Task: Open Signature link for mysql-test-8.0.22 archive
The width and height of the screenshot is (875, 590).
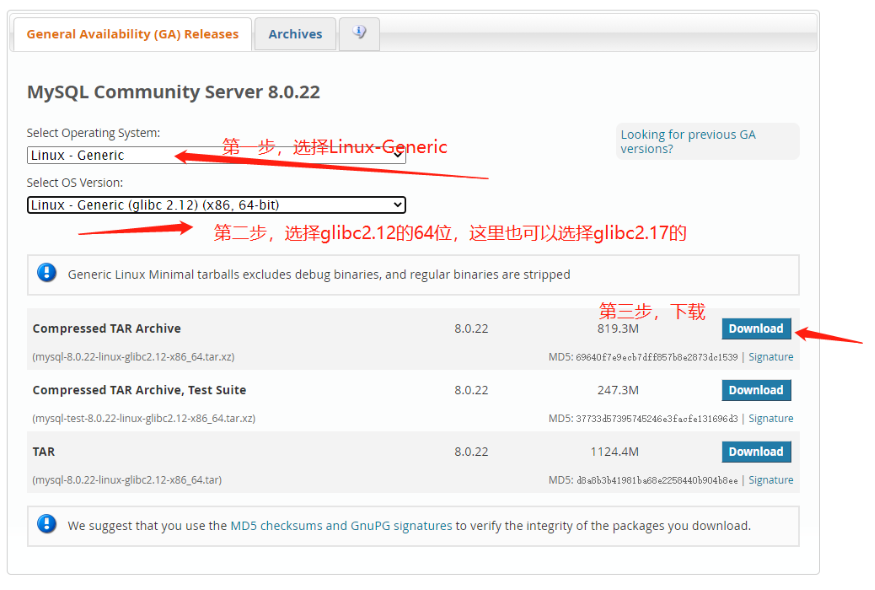Action: [771, 419]
